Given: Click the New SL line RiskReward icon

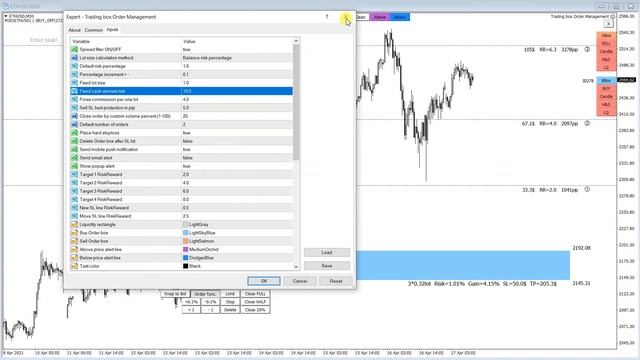Looking at the screenshot, I should point(74,208).
